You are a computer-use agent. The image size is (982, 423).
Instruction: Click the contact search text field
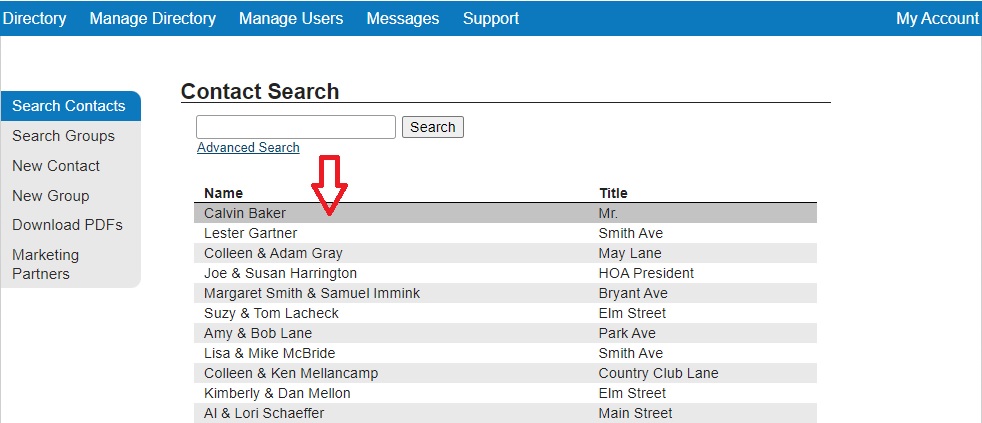tap(295, 127)
